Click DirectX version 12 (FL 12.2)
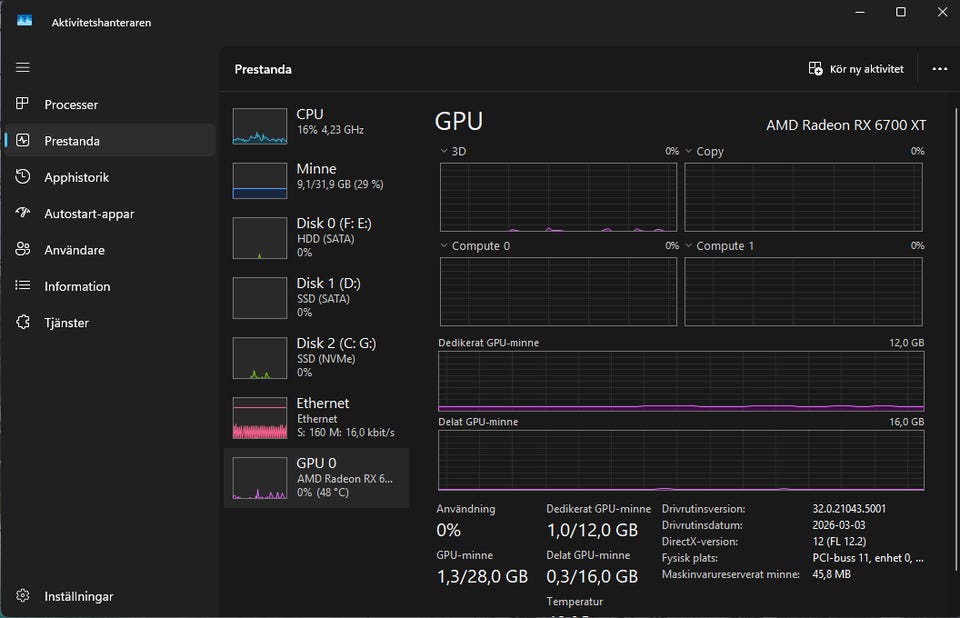Screen dimensions: 960x618 tap(839, 542)
